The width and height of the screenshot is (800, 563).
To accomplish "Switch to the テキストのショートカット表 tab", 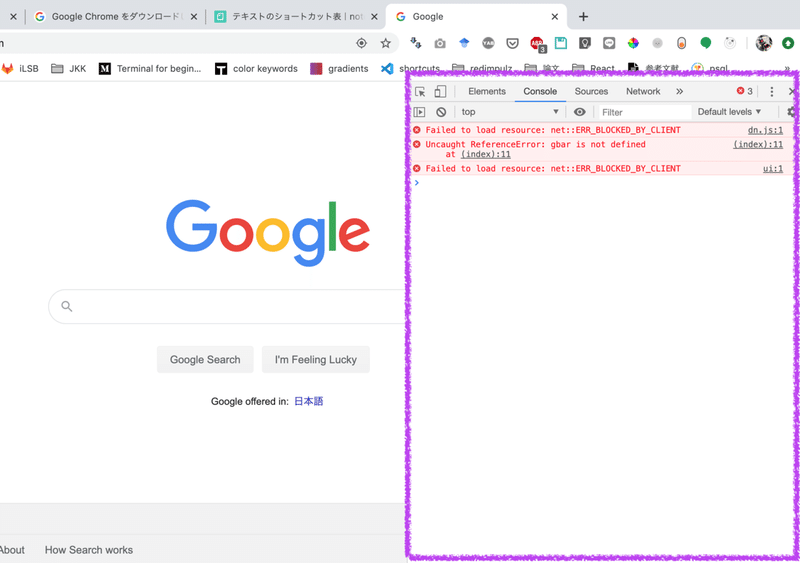I will tap(296, 17).
